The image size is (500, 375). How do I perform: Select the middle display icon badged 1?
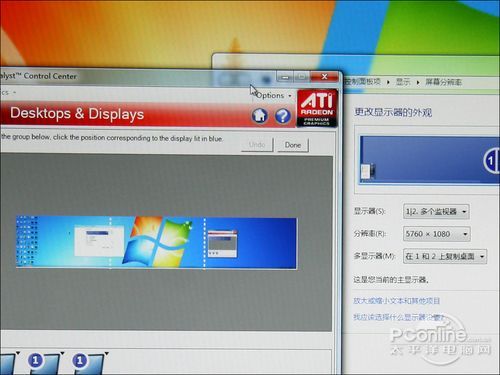(44, 363)
